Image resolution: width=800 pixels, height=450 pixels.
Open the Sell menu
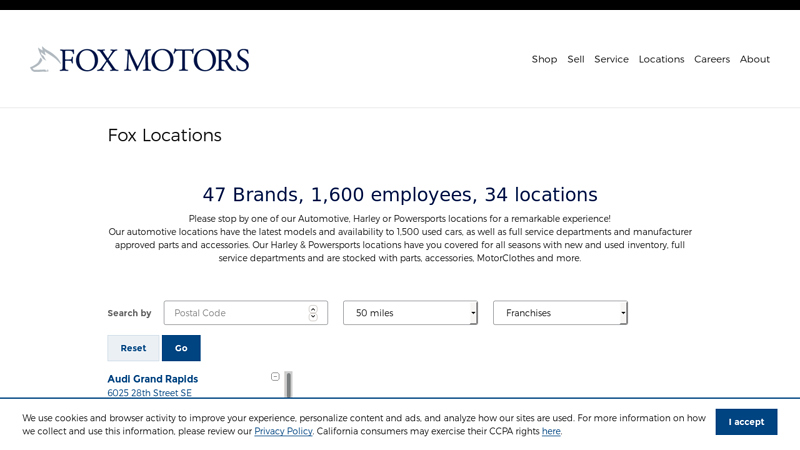tap(576, 59)
